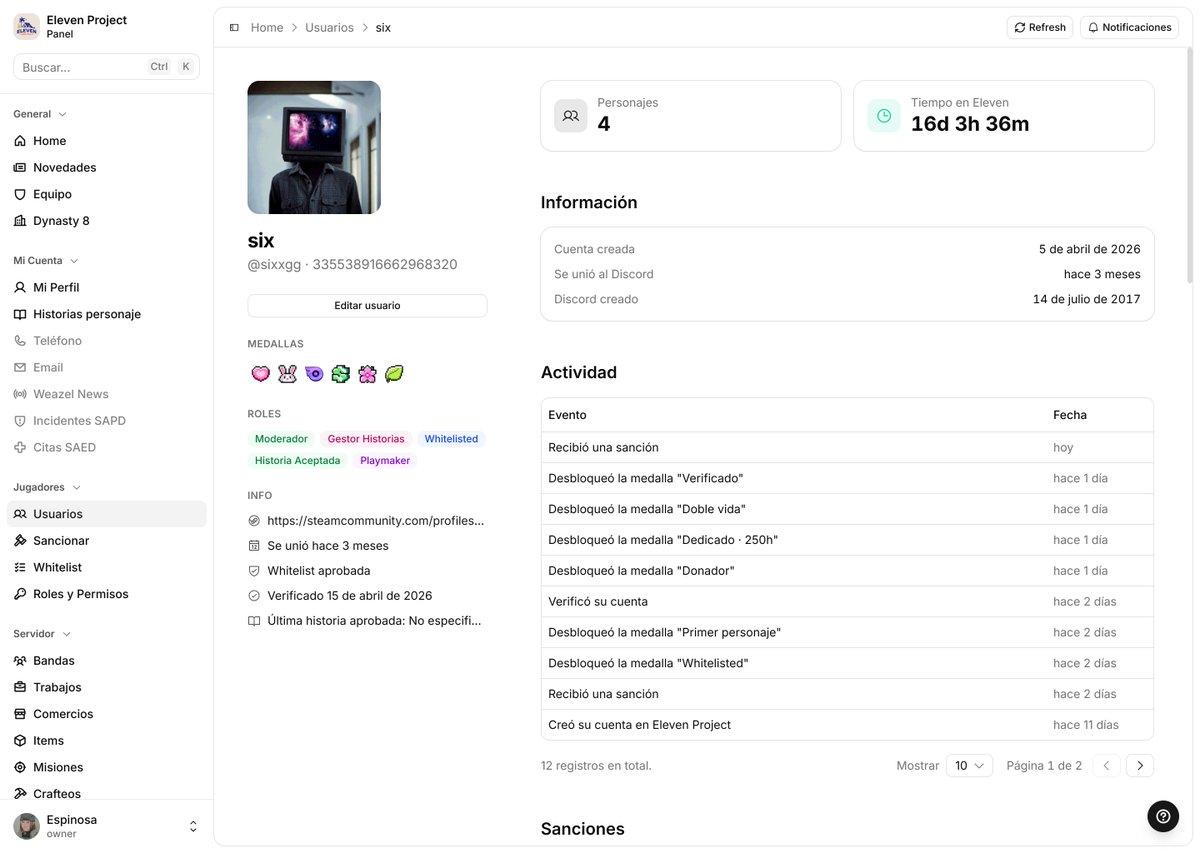
Task: Click Editar usuario button
Action: pyautogui.click(x=367, y=306)
